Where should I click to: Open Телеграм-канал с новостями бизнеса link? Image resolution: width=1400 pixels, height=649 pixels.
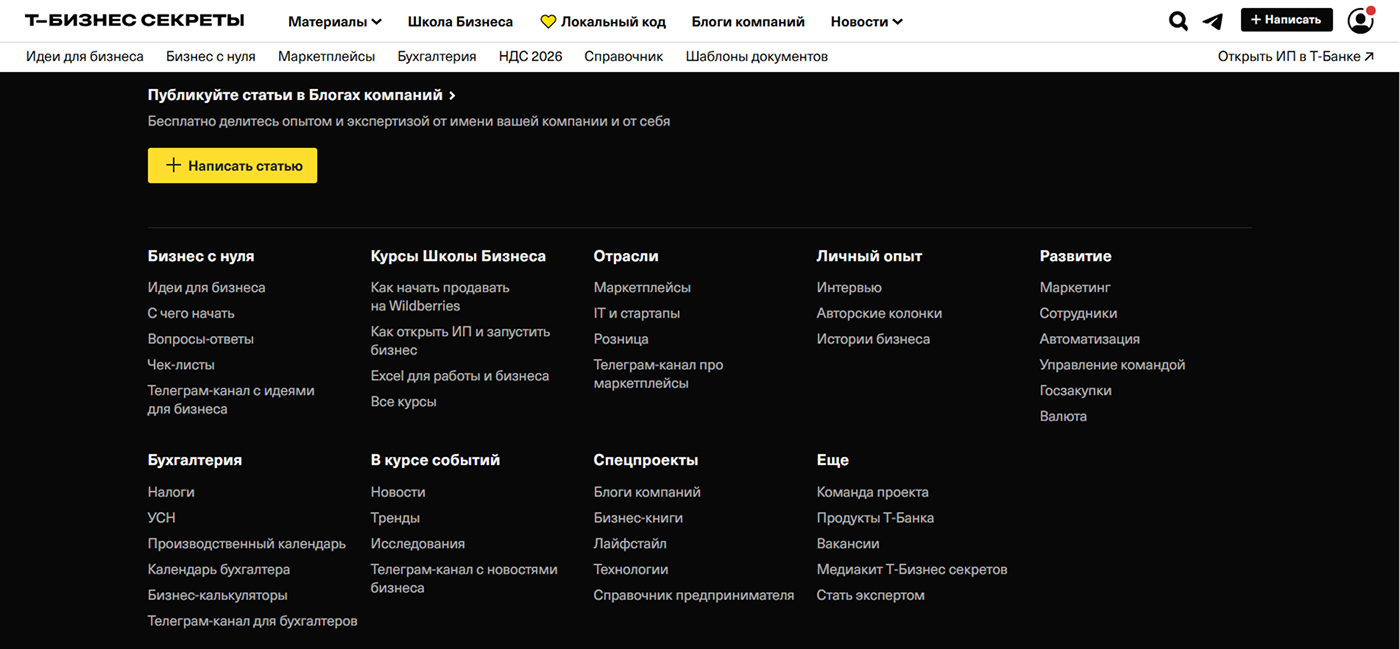464,579
